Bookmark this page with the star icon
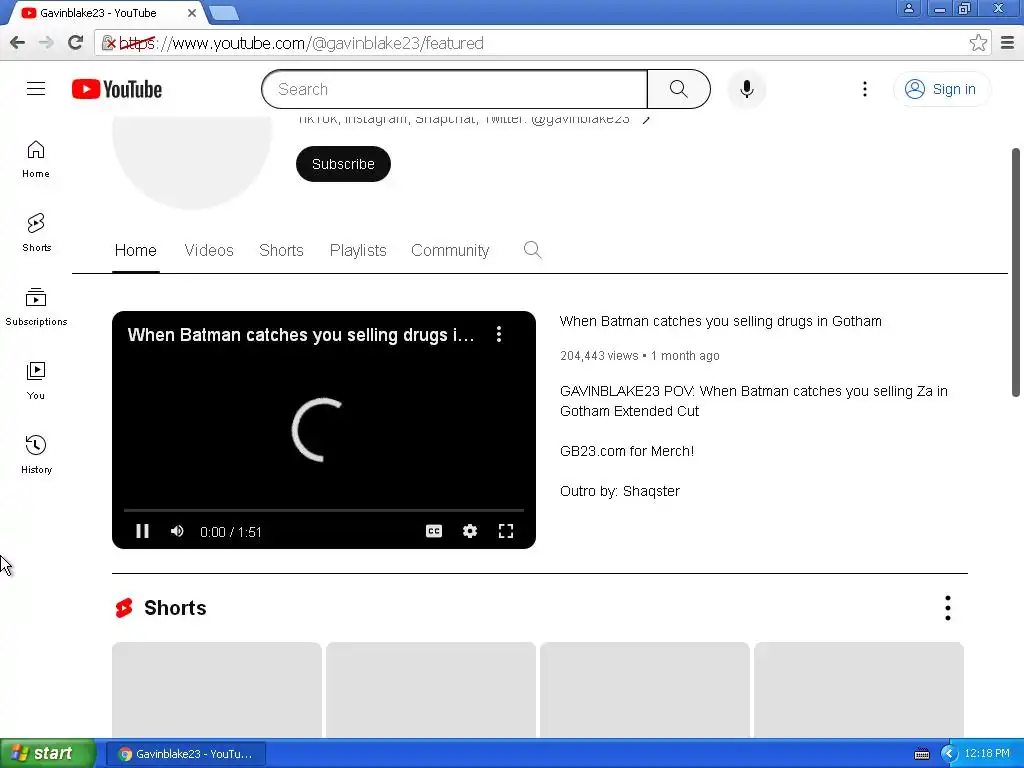Viewport: 1024px width, 768px height. coord(978,43)
